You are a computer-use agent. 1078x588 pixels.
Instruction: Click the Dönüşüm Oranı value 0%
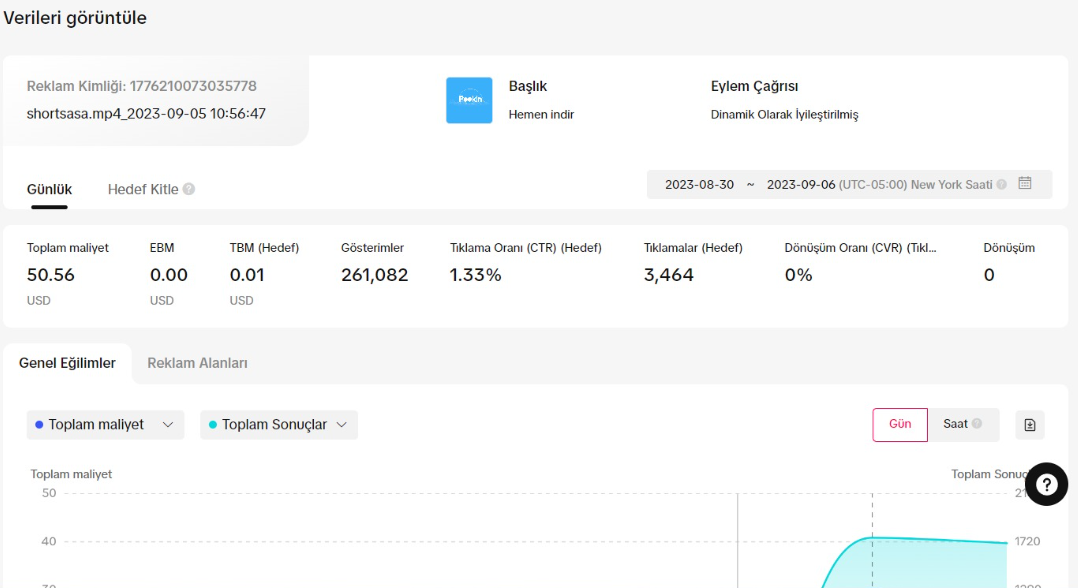point(798,274)
